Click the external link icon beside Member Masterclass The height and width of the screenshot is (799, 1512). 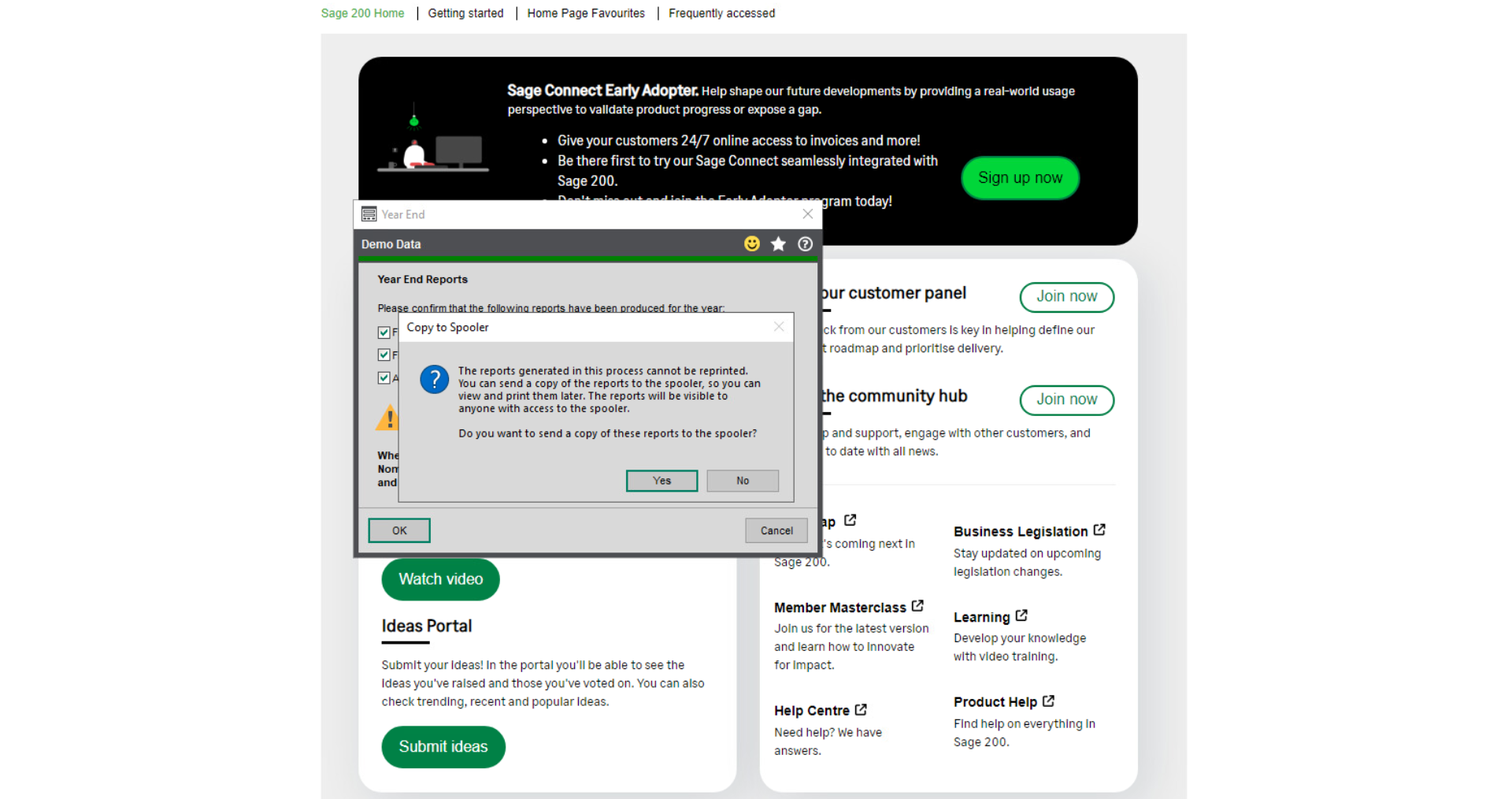918,605
